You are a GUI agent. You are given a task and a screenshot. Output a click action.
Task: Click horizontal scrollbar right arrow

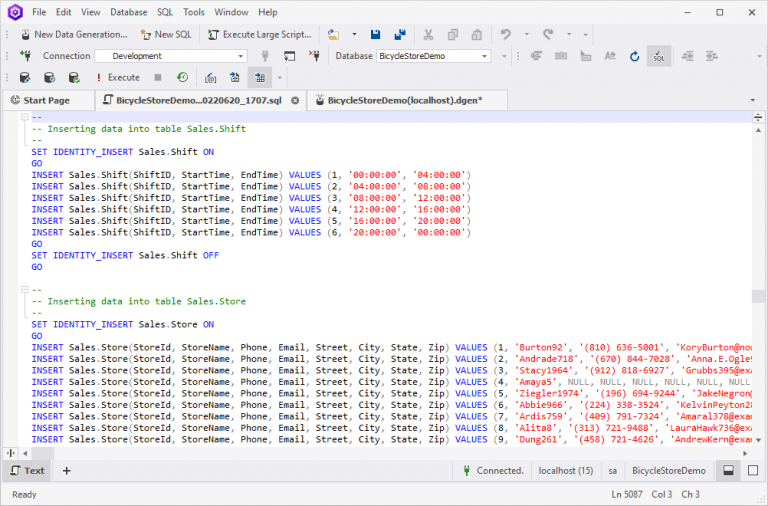pyautogui.click(x=745, y=454)
